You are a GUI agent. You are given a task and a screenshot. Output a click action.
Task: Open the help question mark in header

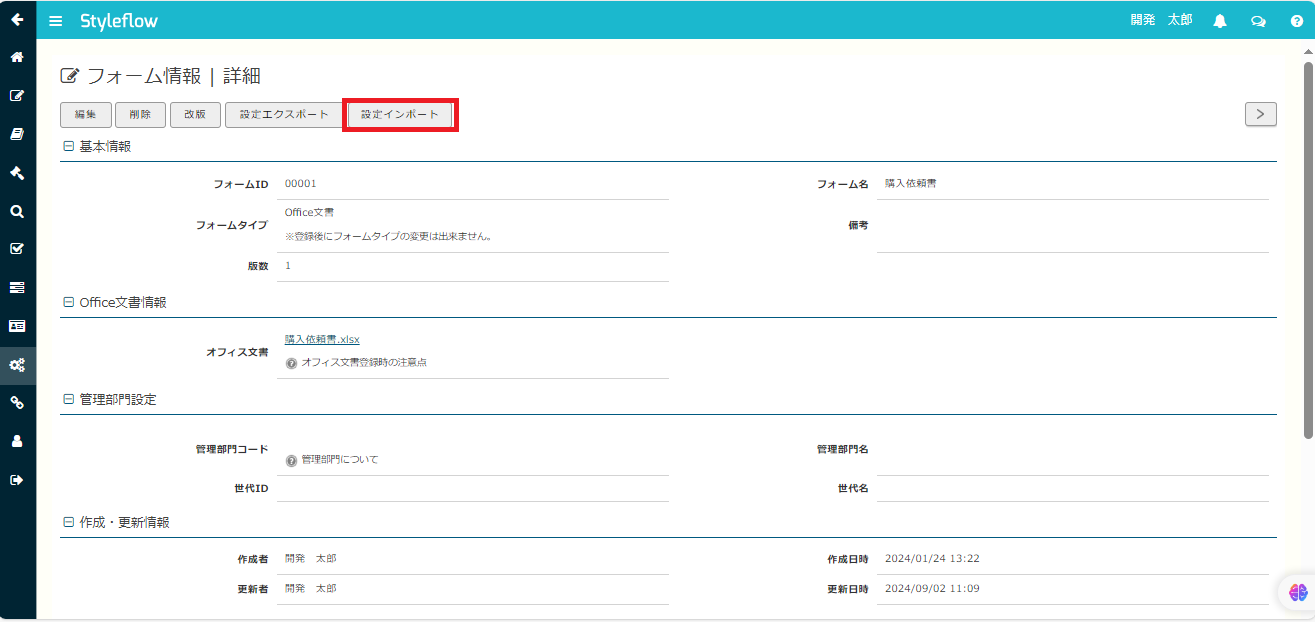(x=1297, y=21)
